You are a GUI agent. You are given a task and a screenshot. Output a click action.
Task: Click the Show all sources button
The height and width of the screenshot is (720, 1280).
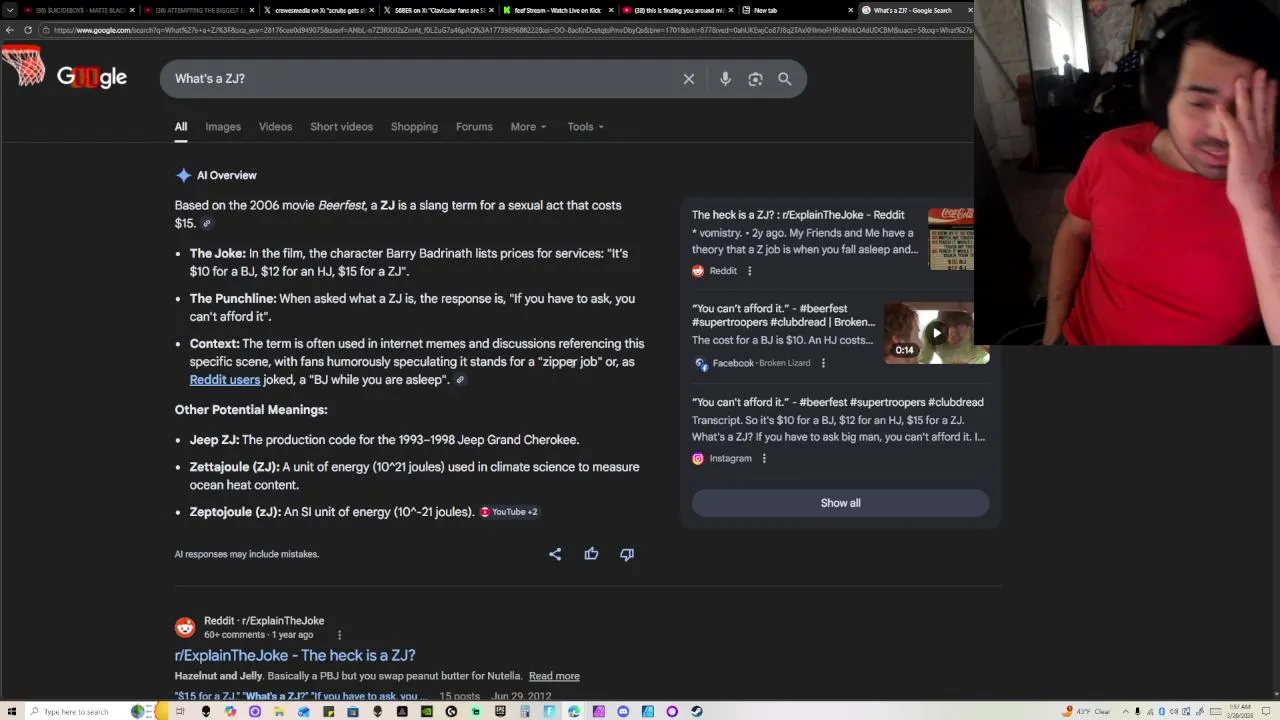840,503
